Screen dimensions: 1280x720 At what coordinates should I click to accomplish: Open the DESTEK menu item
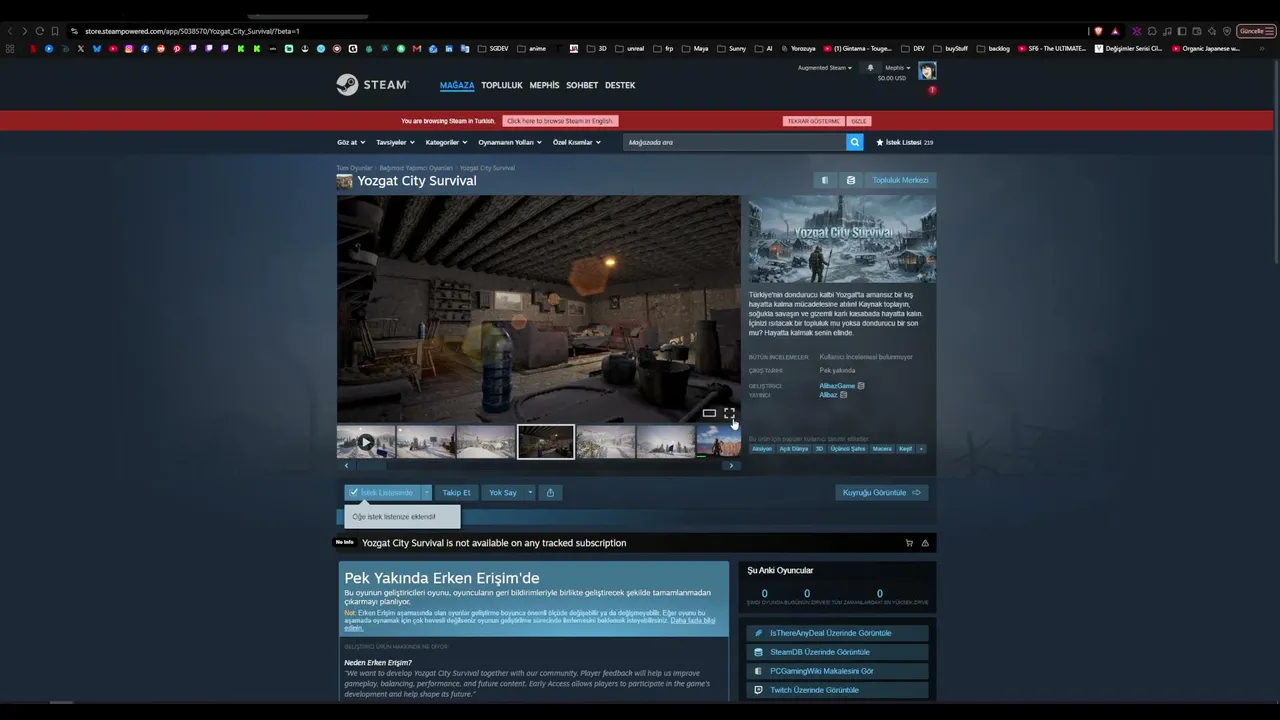[620, 85]
